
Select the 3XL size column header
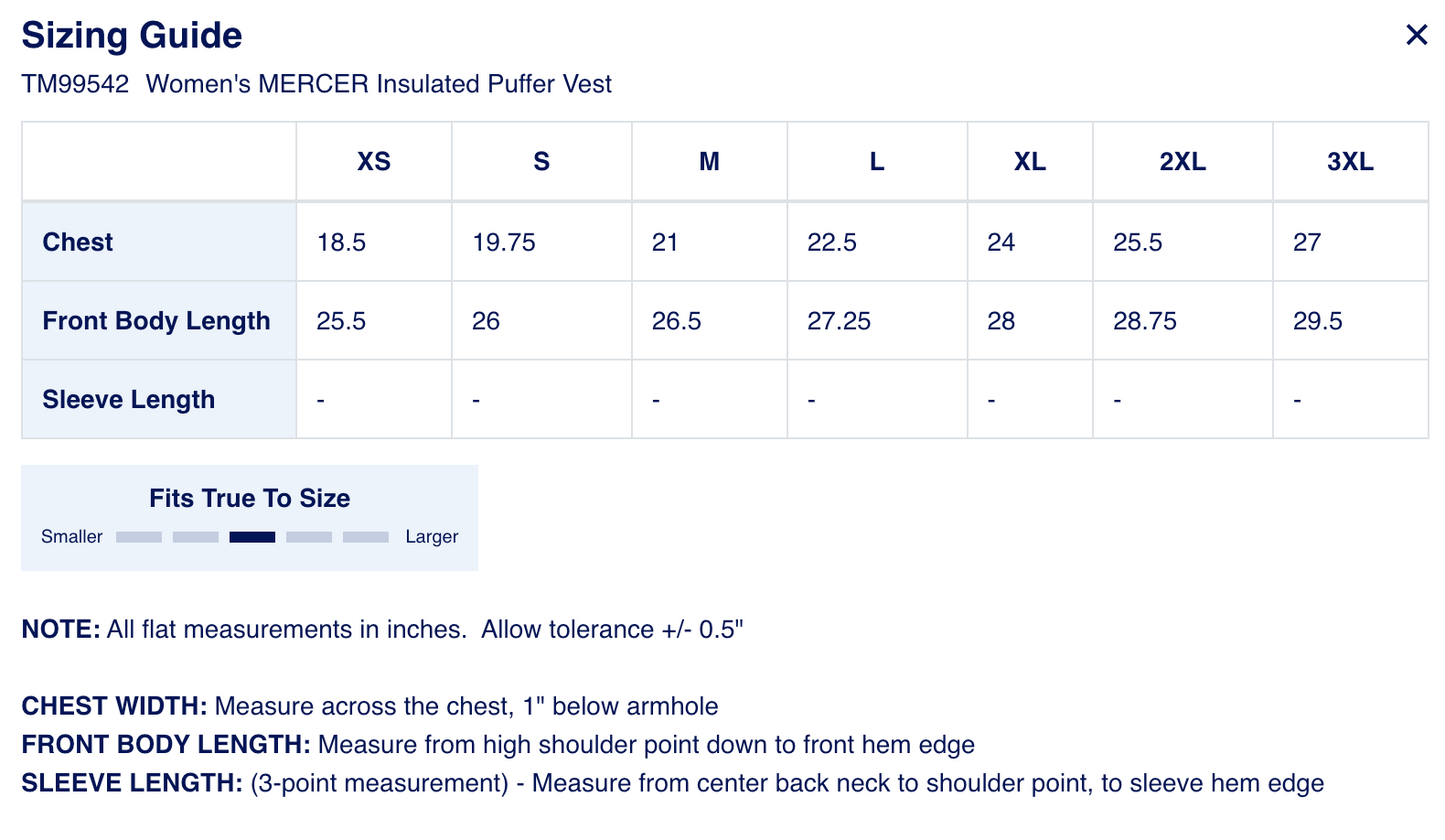(x=1350, y=162)
